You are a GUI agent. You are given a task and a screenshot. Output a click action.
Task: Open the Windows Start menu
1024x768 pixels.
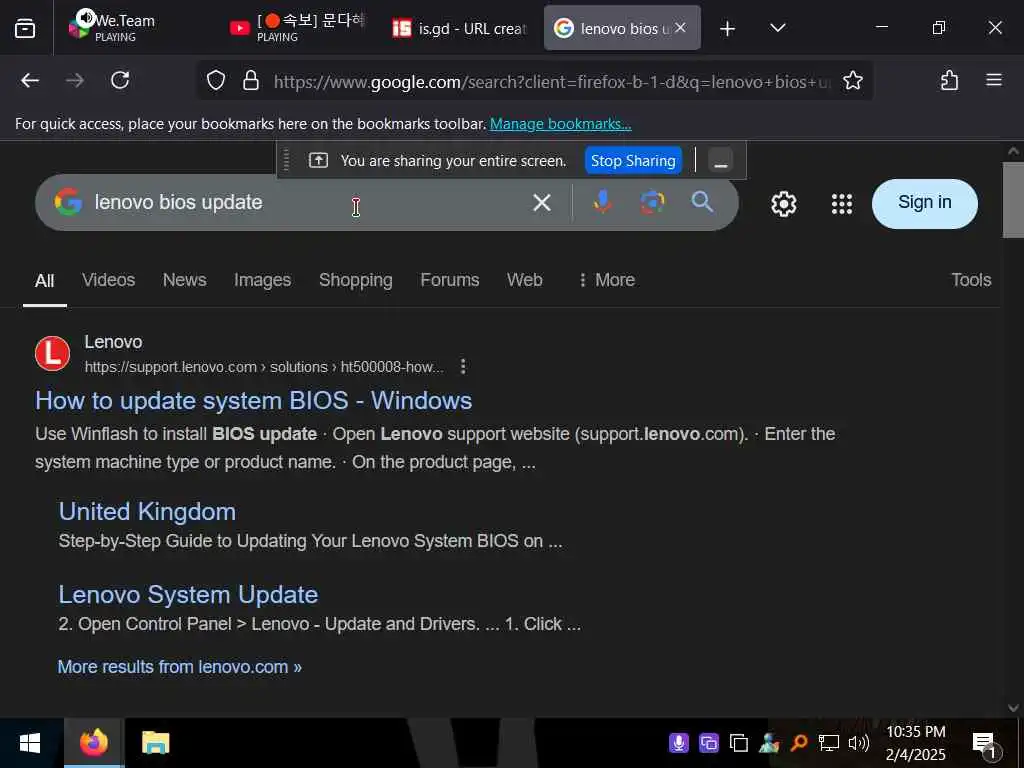[30, 743]
